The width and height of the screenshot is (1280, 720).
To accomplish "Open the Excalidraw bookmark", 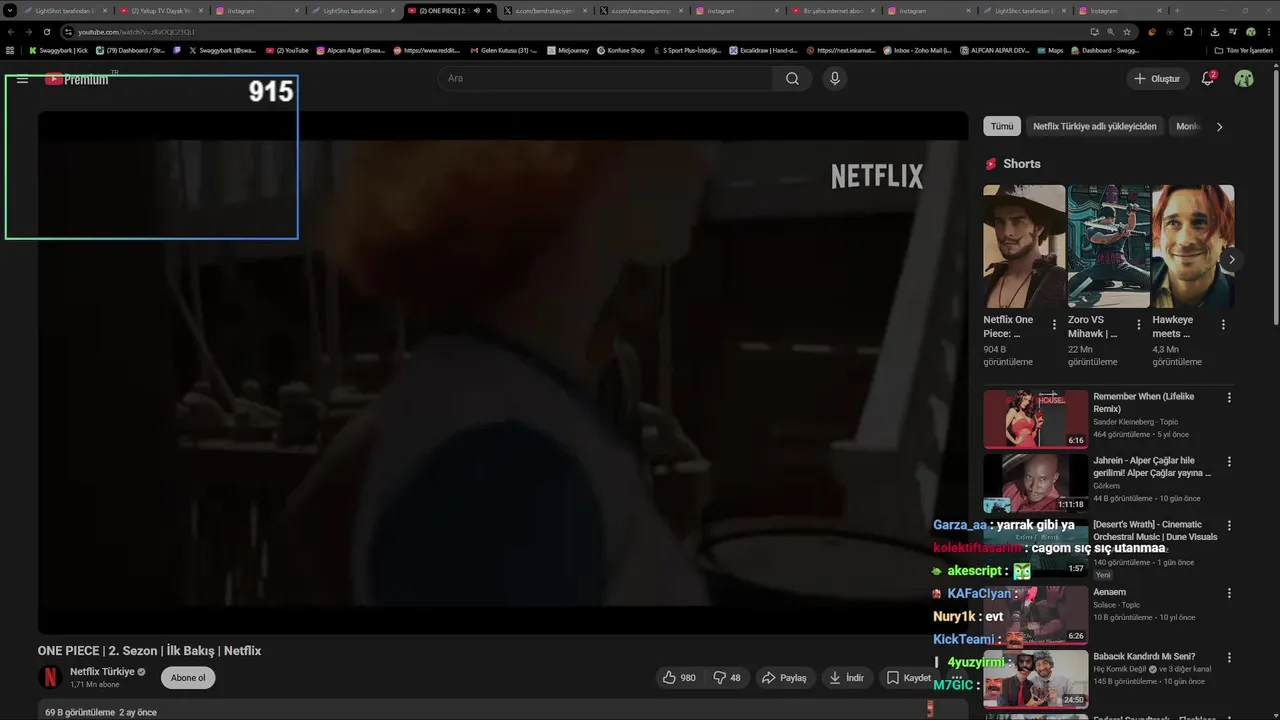I will (x=763, y=50).
